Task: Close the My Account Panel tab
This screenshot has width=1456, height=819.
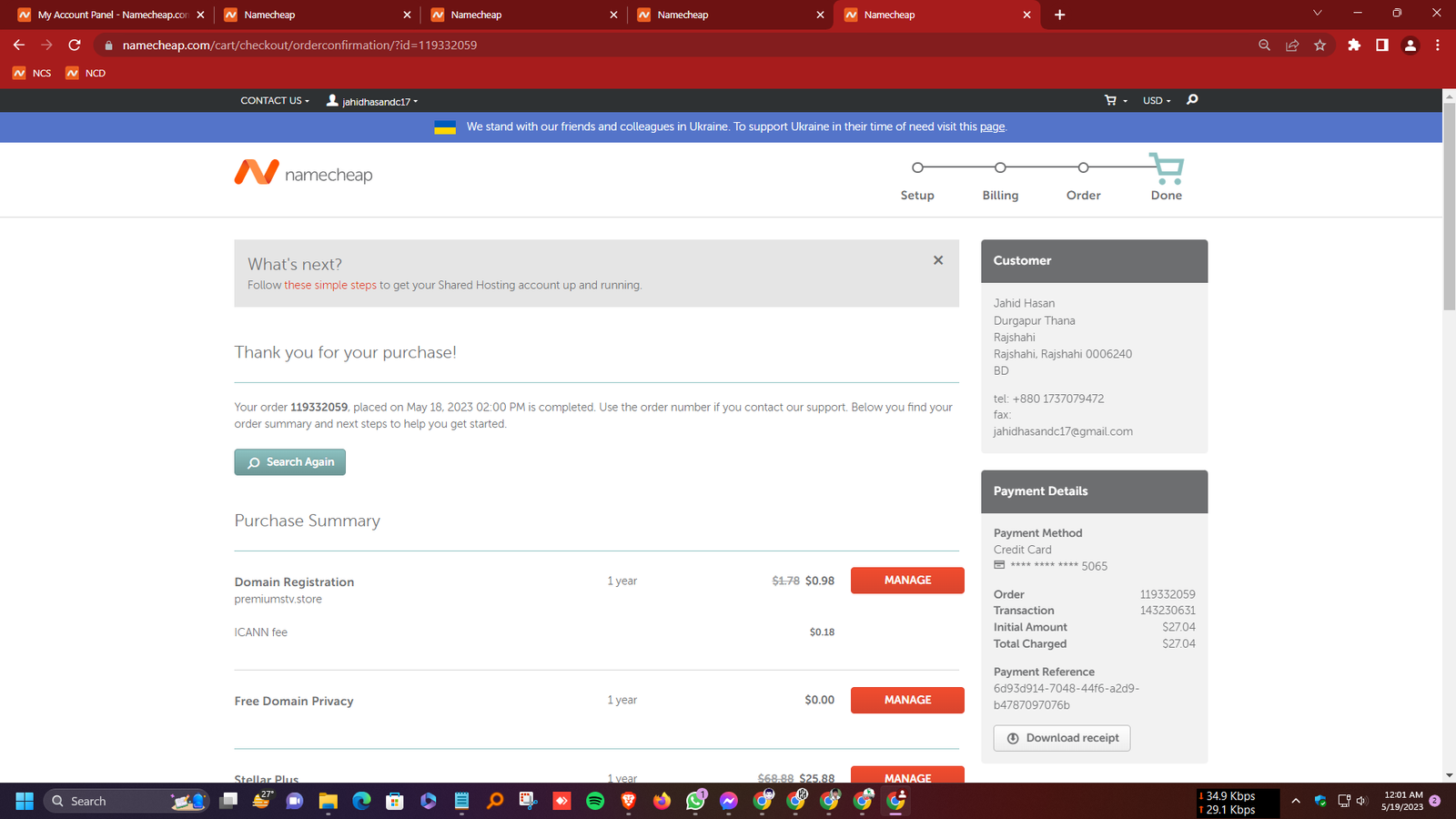Action: [x=200, y=15]
